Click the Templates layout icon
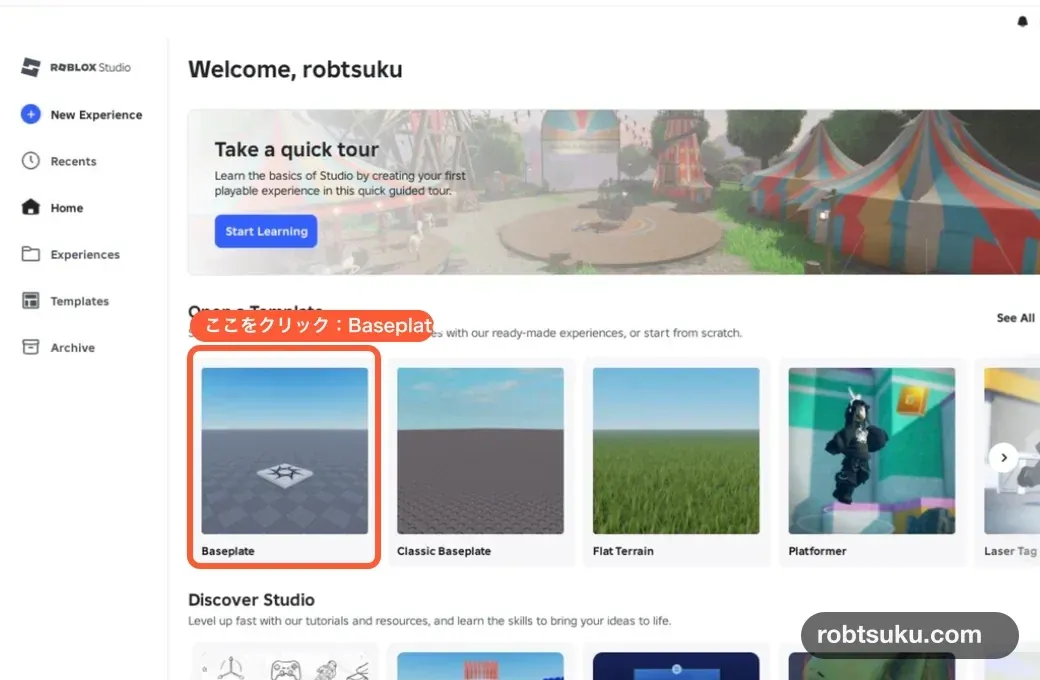Screen dimensions: 1040x680 31,301
